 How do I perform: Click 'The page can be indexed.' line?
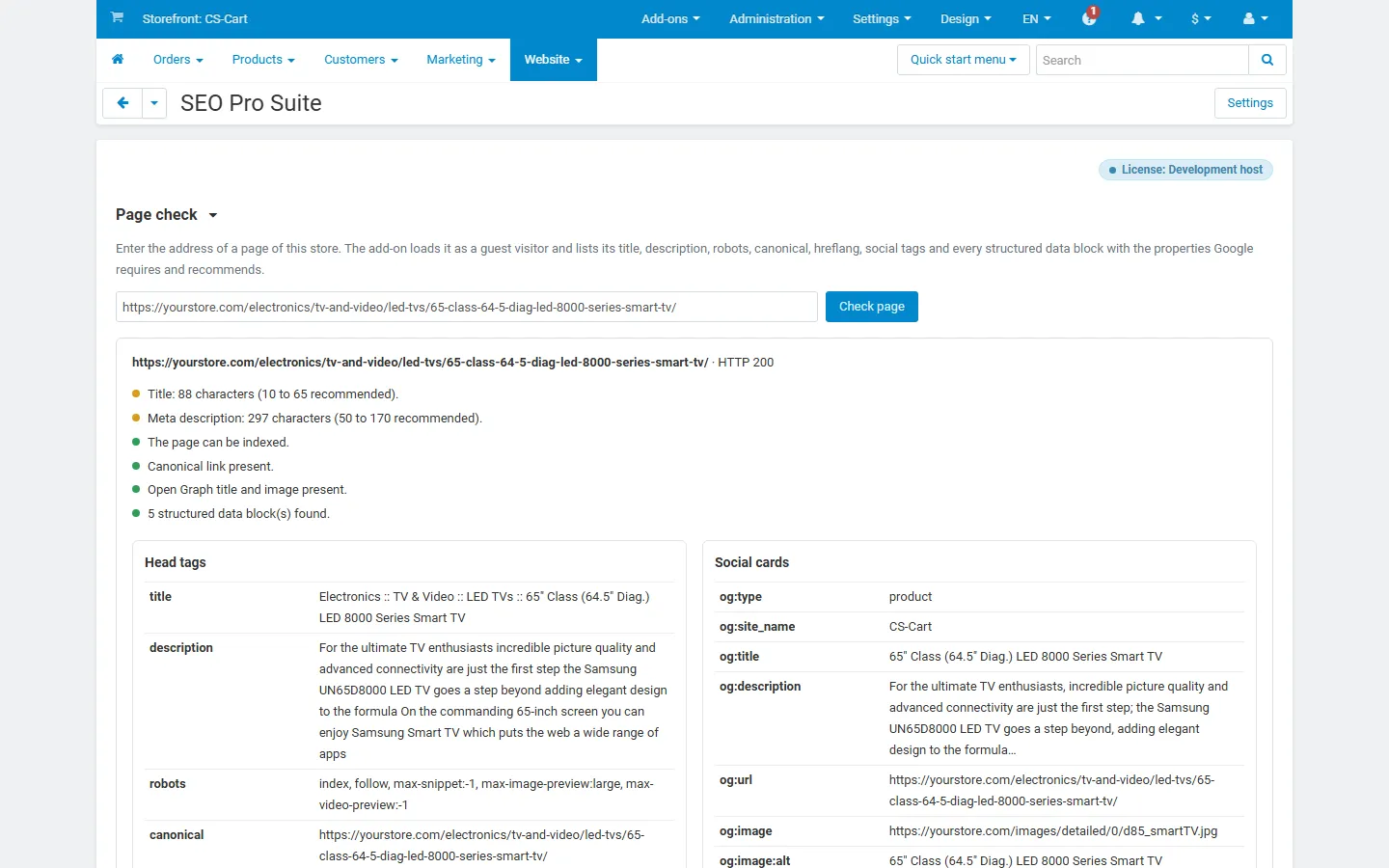[218, 443]
